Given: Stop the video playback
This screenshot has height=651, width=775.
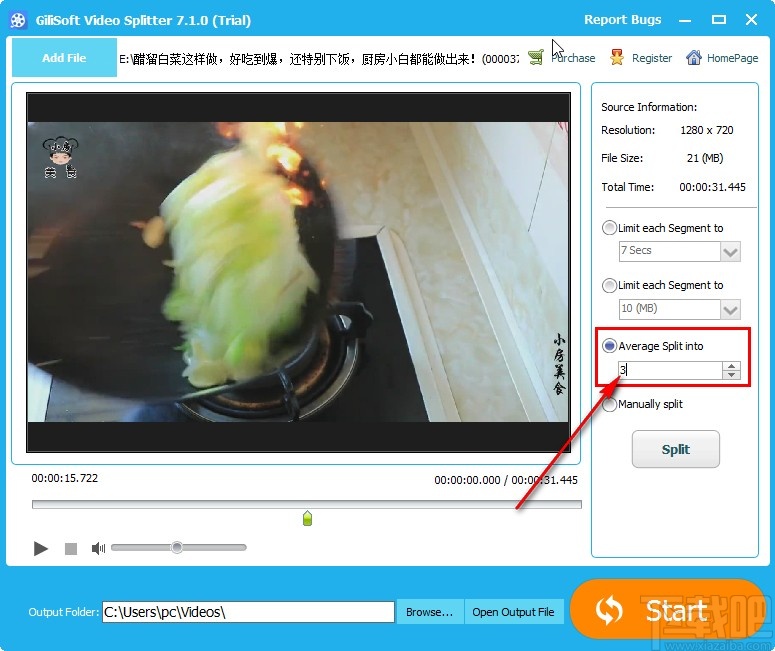Looking at the screenshot, I should 71,549.
